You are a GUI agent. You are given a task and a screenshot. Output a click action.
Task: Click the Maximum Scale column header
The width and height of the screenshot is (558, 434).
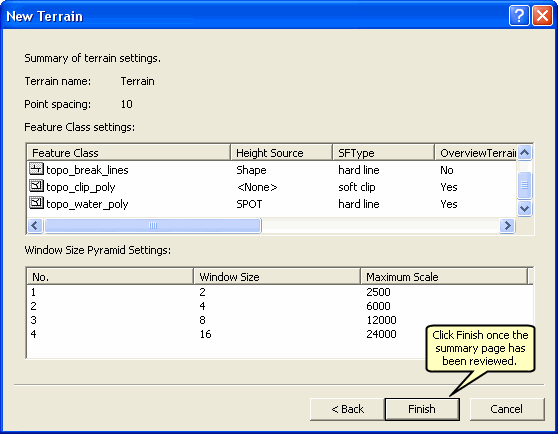[x=444, y=276]
